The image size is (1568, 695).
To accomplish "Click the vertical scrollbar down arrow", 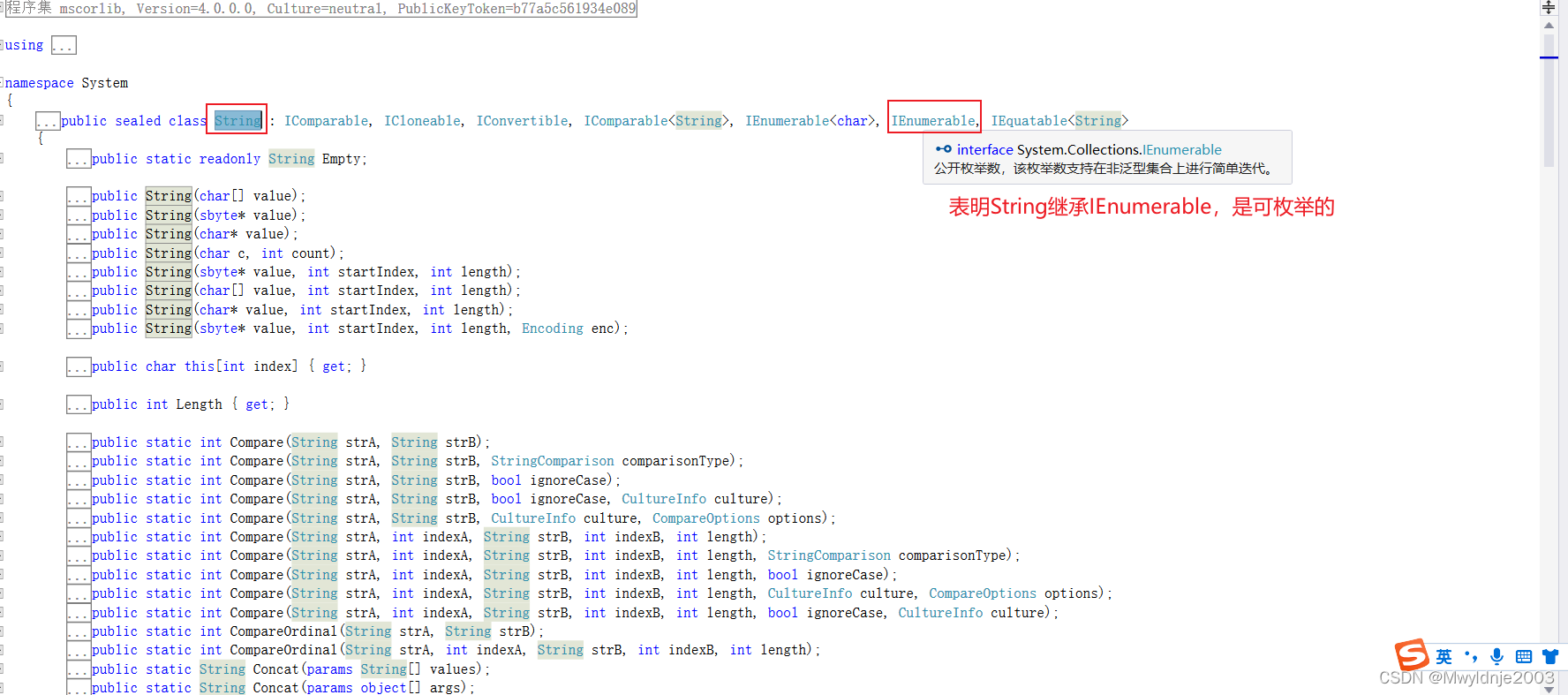I will click(1549, 688).
